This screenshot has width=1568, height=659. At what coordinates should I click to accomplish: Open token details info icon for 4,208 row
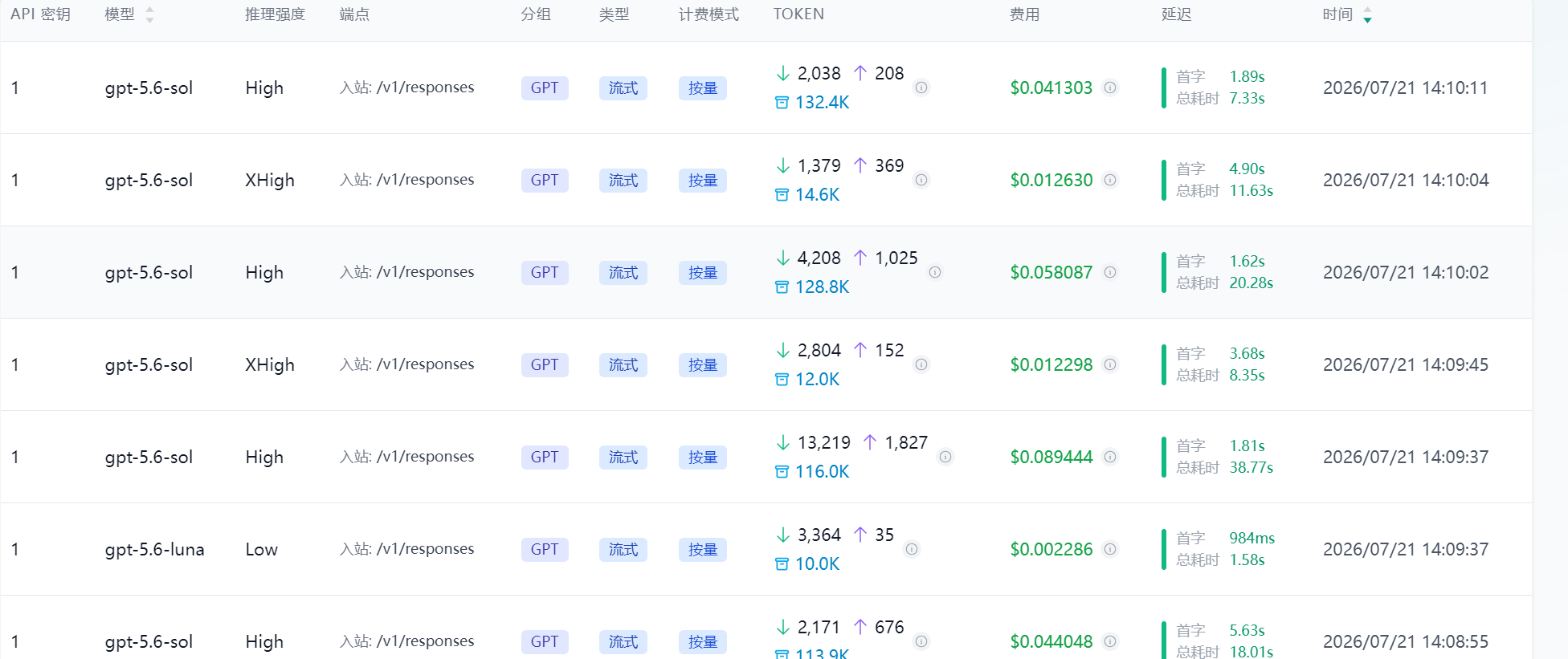tap(935, 272)
